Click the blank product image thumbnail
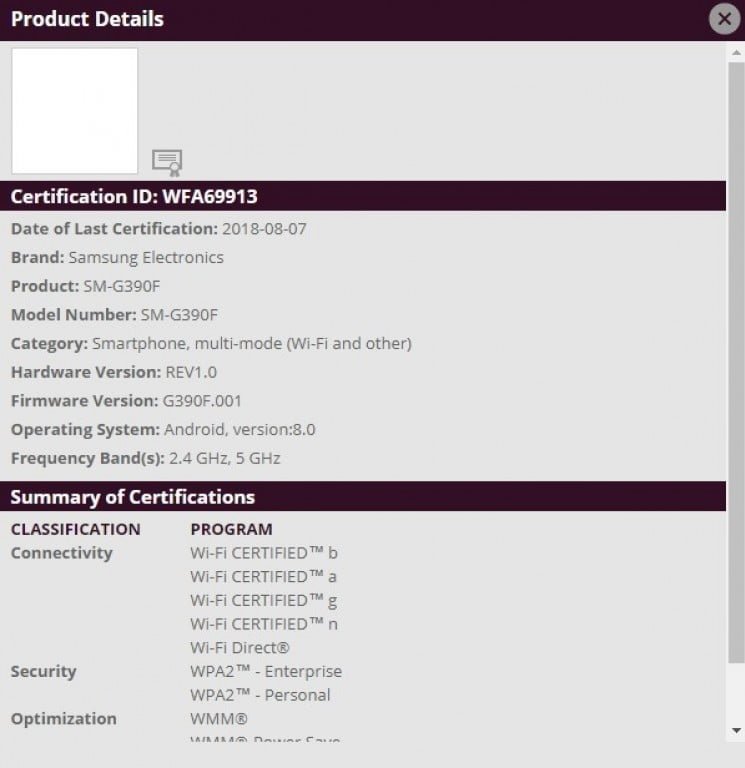This screenshot has width=745, height=768. tap(75, 111)
